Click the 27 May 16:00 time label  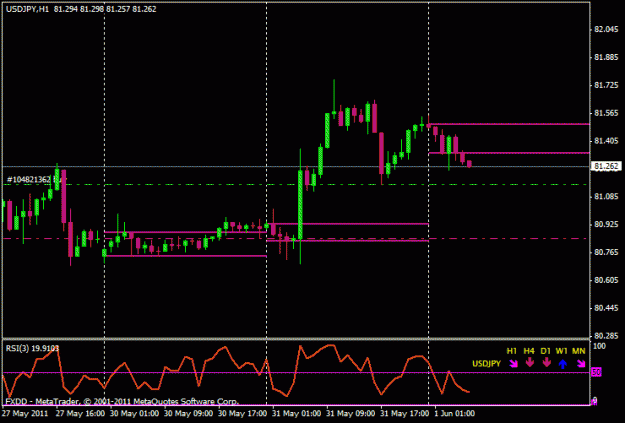point(80,413)
